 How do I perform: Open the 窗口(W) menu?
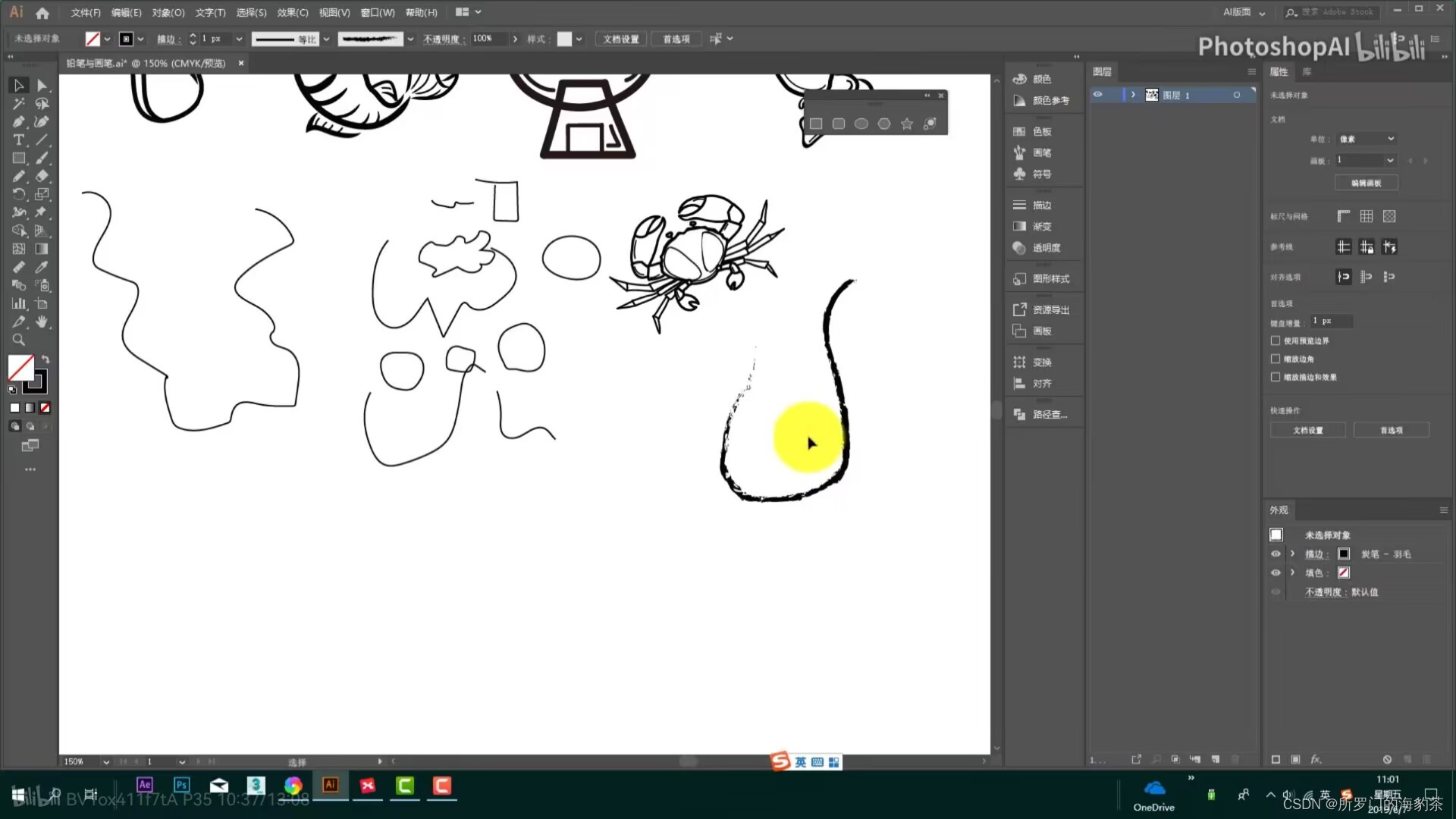point(378,12)
